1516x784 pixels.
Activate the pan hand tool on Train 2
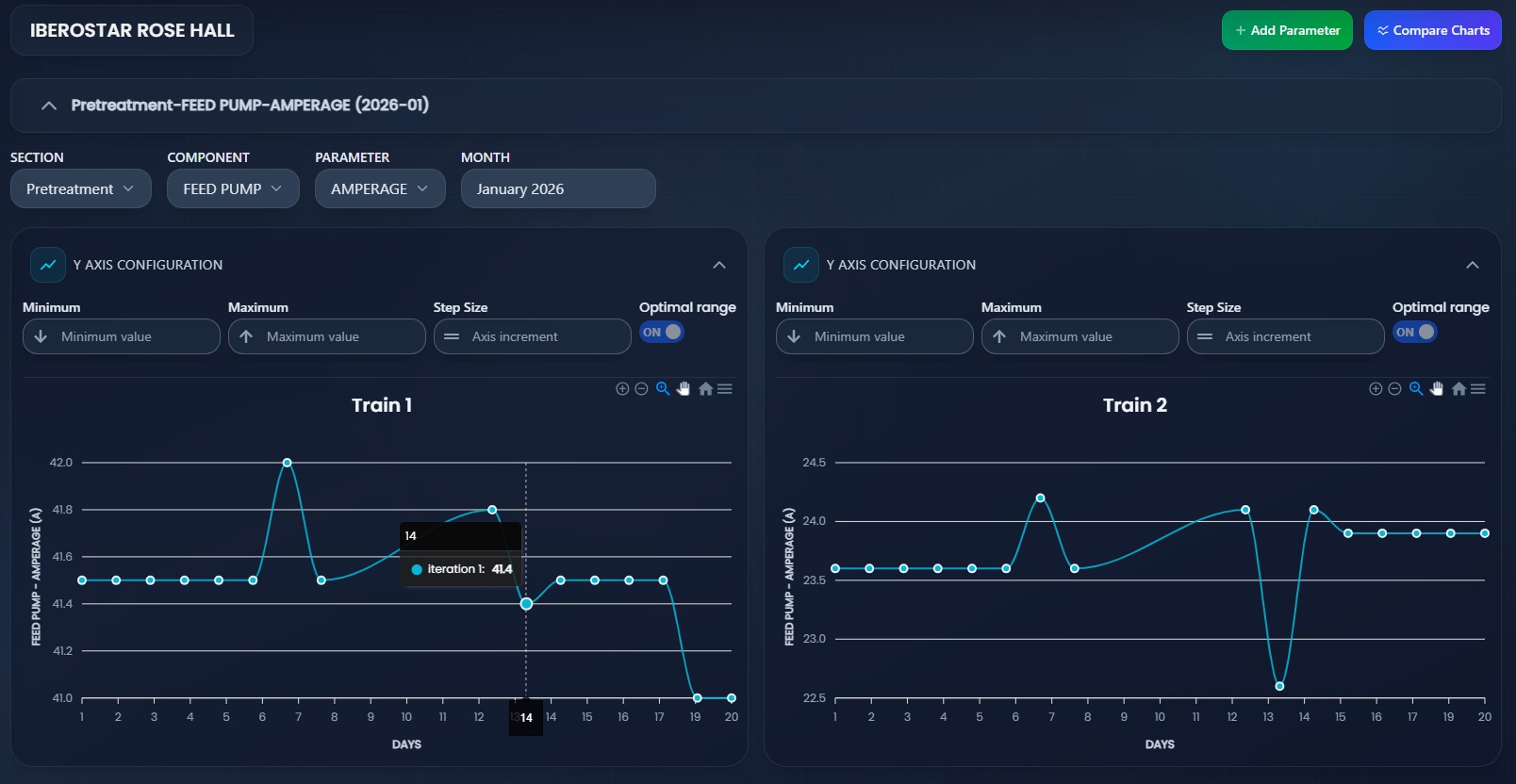tap(1437, 389)
